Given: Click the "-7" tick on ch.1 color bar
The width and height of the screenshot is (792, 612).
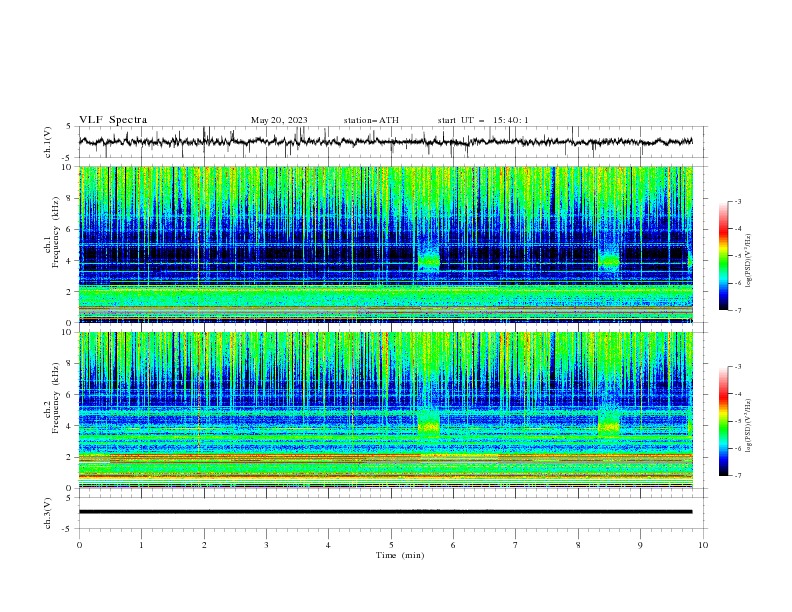Looking at the screenshot, I should coord(737,310).
